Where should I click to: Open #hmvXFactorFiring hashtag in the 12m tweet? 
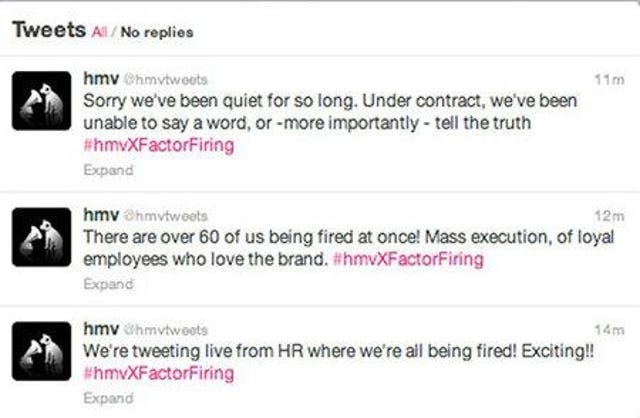point(408,259)
